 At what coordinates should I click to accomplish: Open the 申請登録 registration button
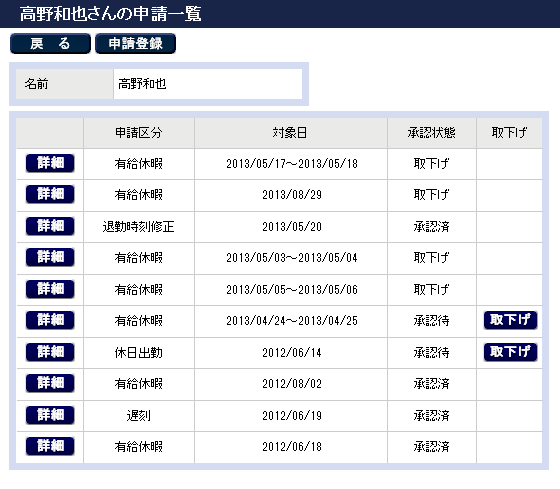pyautogui.click(x=135, y=44)
